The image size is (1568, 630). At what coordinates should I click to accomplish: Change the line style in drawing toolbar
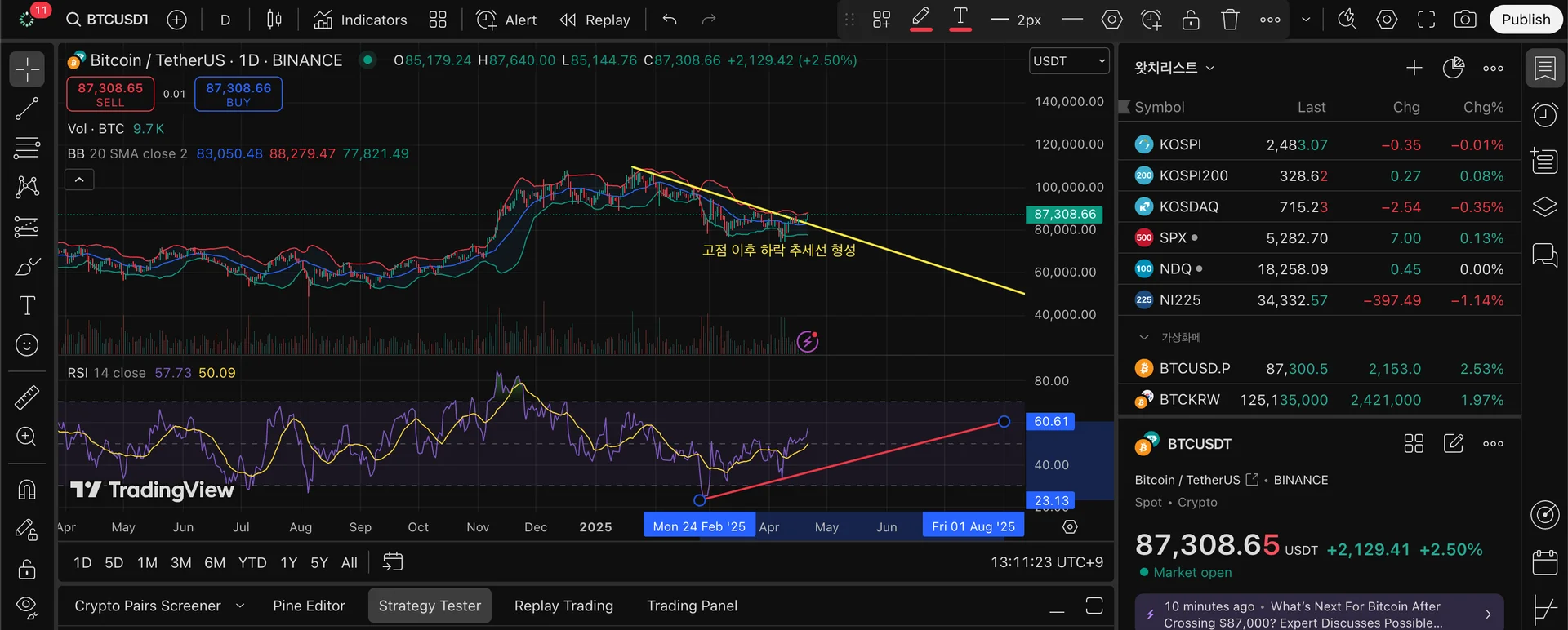coord(1072,20)
